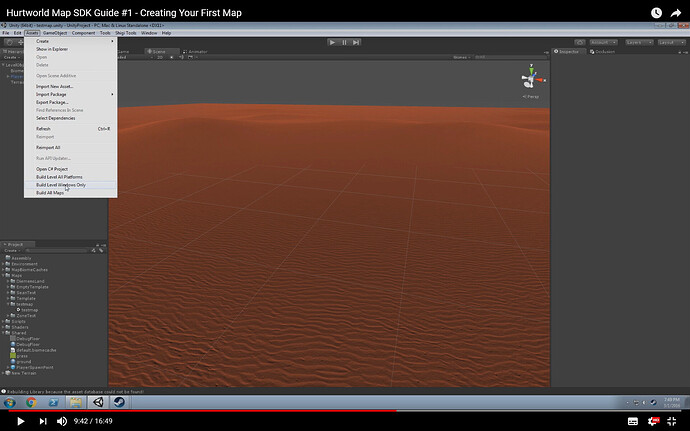Viewport: 690px width, 431px height.
Task: Click the scene orientation gizmo
Action: click(532, 77)
